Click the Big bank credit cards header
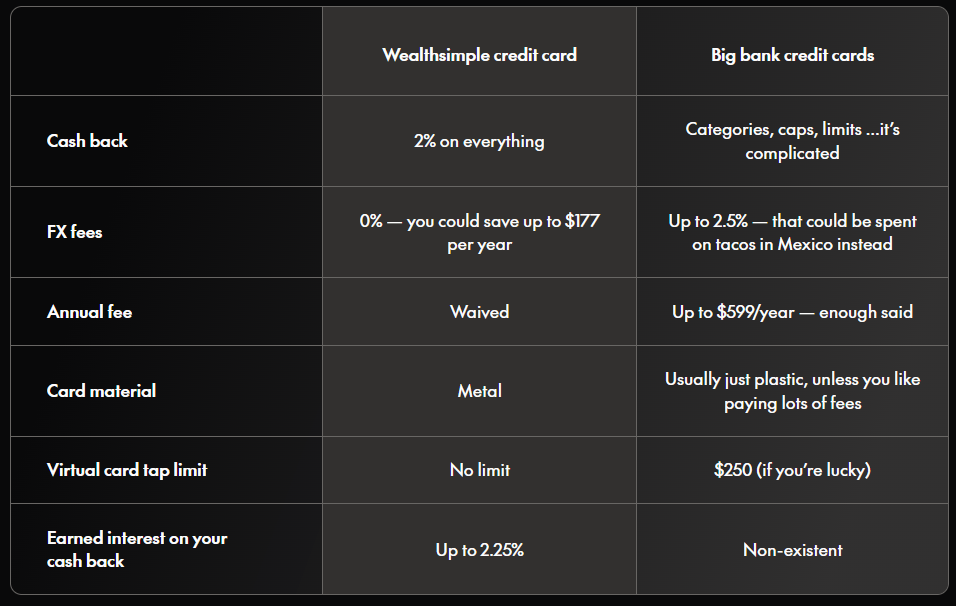The height and width of the screenshot is (606, 956). [792, 55]
